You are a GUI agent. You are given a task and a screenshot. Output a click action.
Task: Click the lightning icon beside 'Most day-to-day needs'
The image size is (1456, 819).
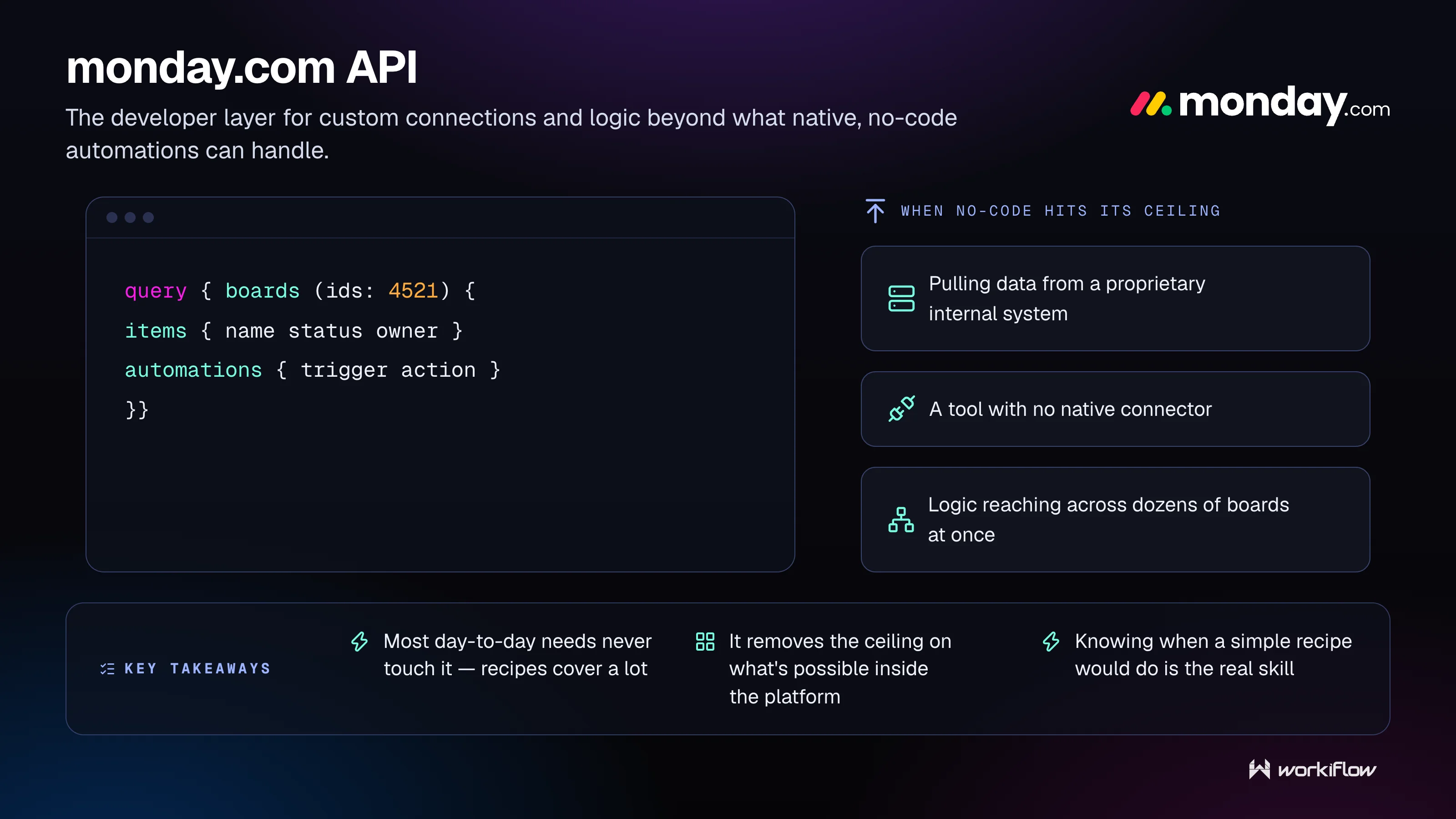tap(359, 642)
